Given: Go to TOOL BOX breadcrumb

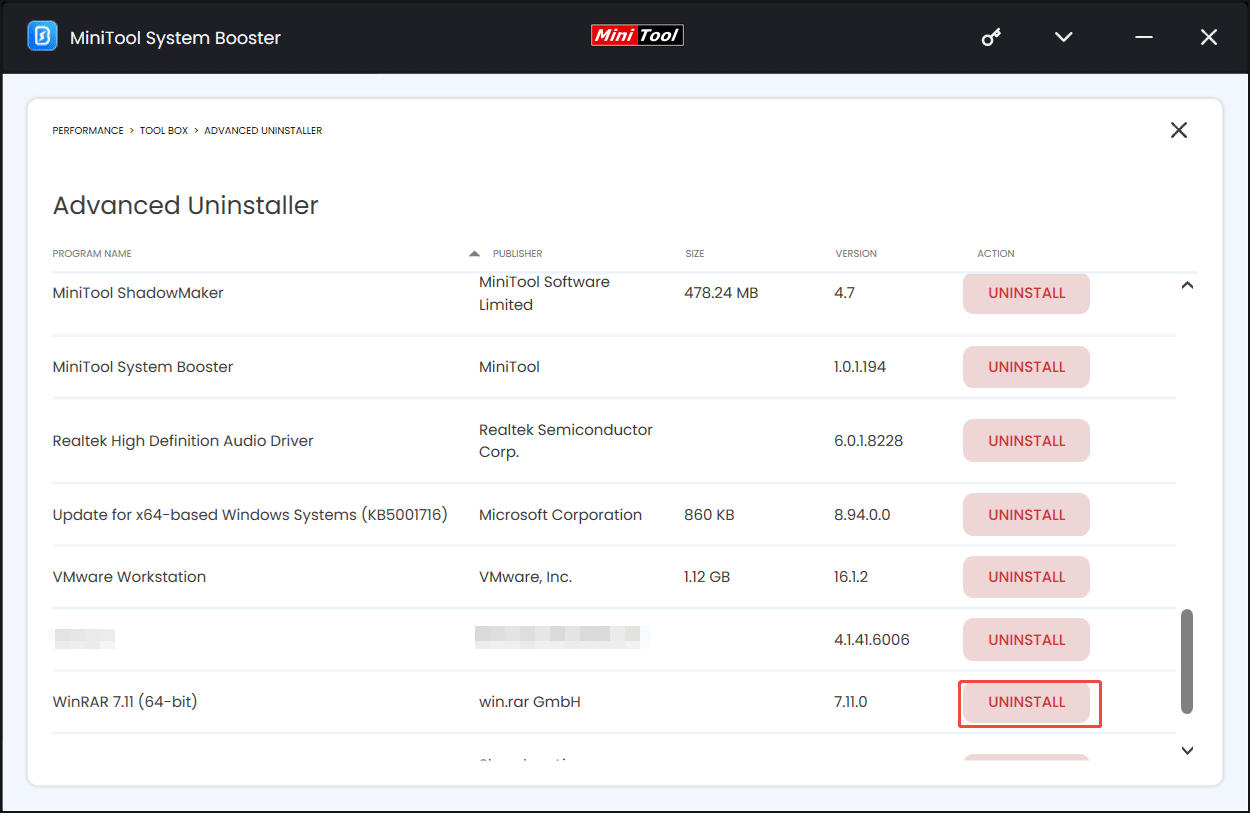Looking at the screenshot, I should pyautogui.click(x=164, y=131).
